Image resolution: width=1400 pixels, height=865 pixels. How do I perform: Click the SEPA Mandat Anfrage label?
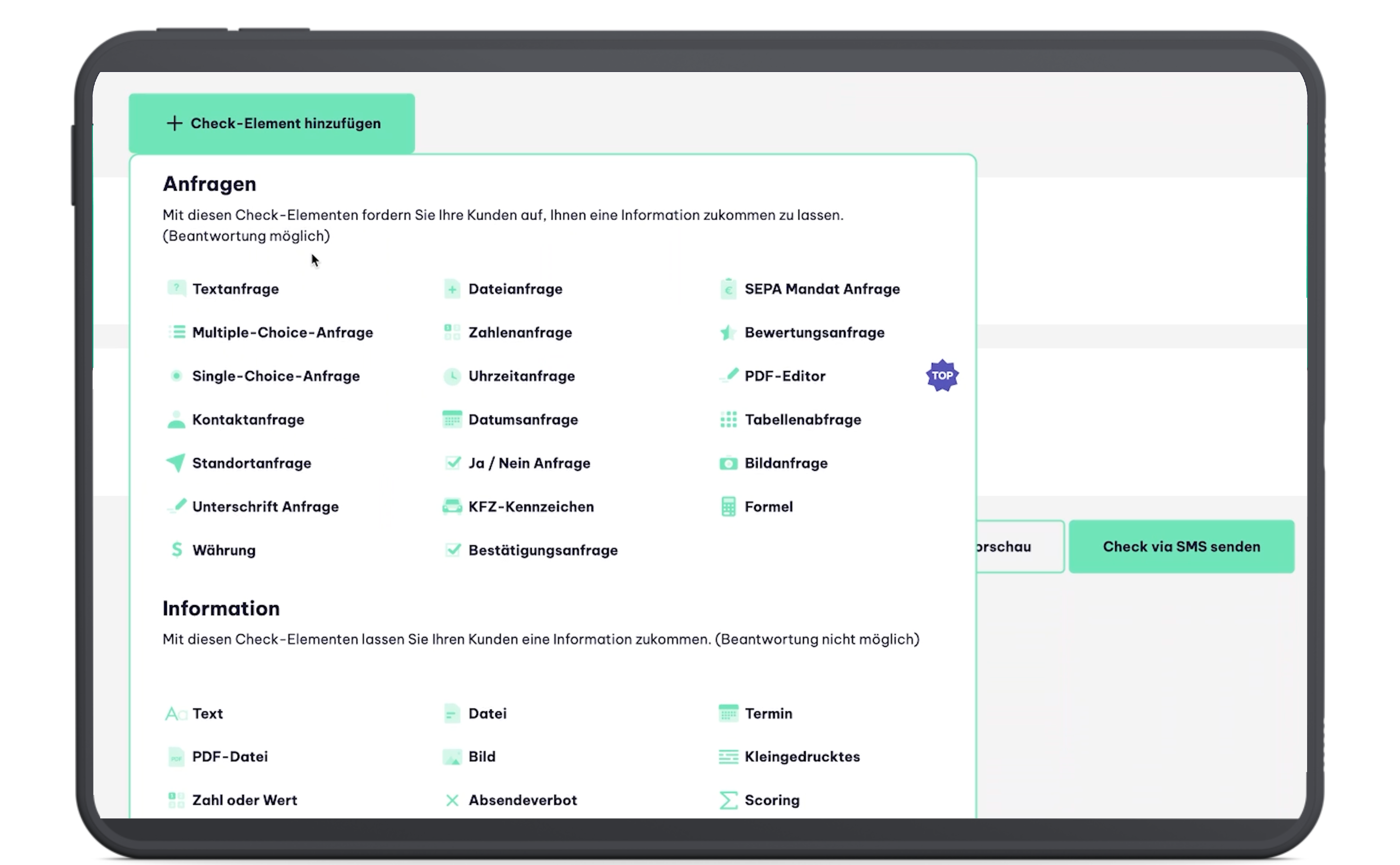[x=822, y=289]
